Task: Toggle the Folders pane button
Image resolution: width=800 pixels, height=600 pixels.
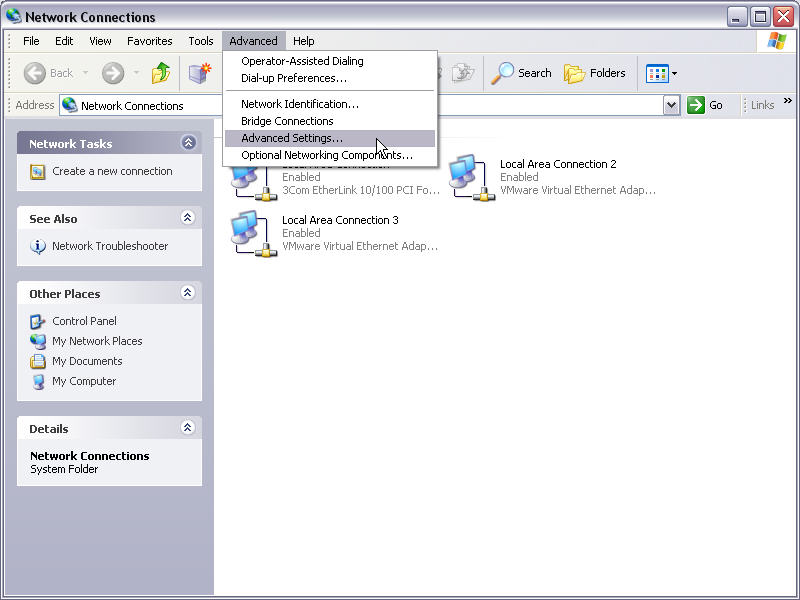Action: (x=595, y=73)
